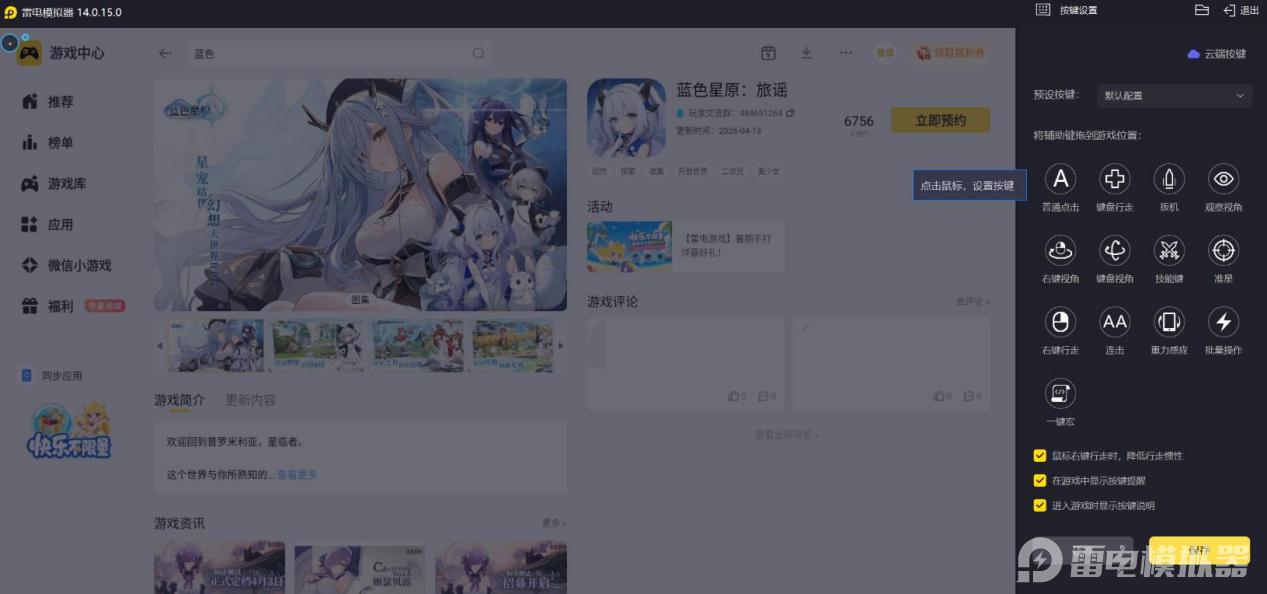Open 榜单 rankings in sidebar

pos(47,143)
